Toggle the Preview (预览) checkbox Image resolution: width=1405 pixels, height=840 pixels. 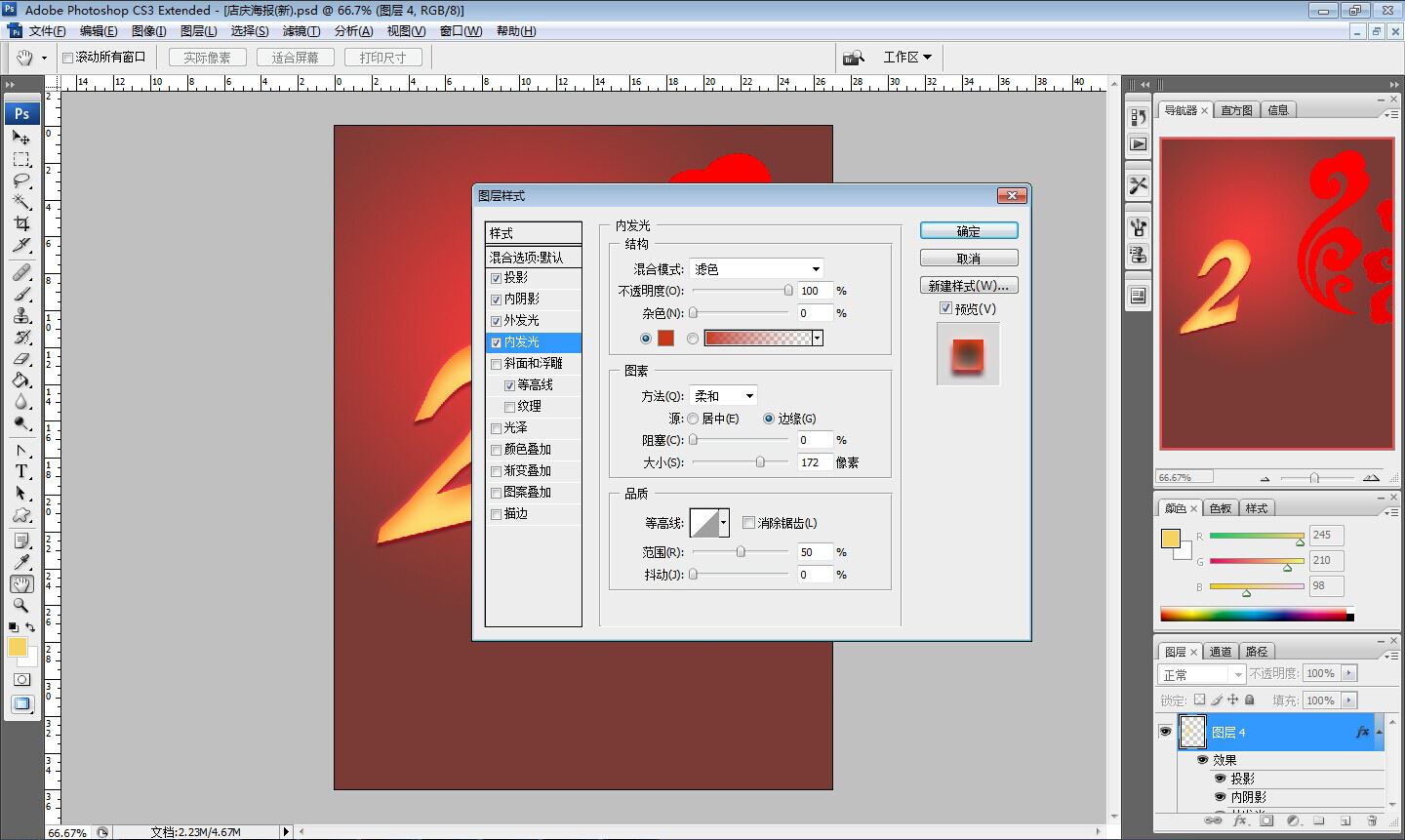(945, 308)
